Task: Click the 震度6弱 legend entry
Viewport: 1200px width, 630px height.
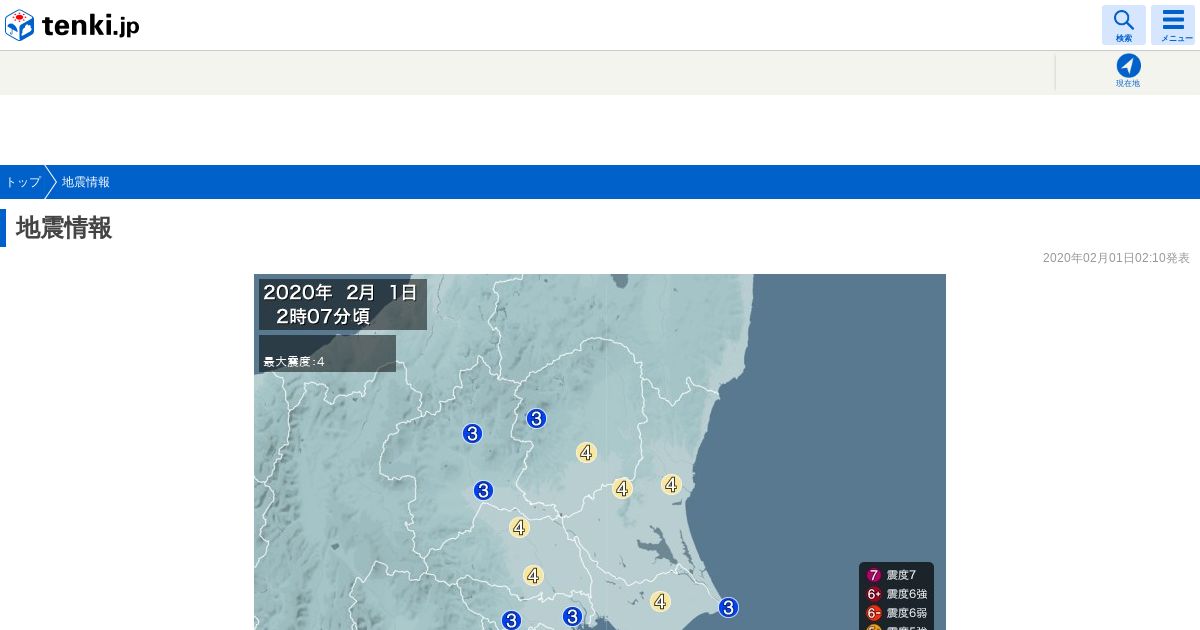Action: click(897, 613)
